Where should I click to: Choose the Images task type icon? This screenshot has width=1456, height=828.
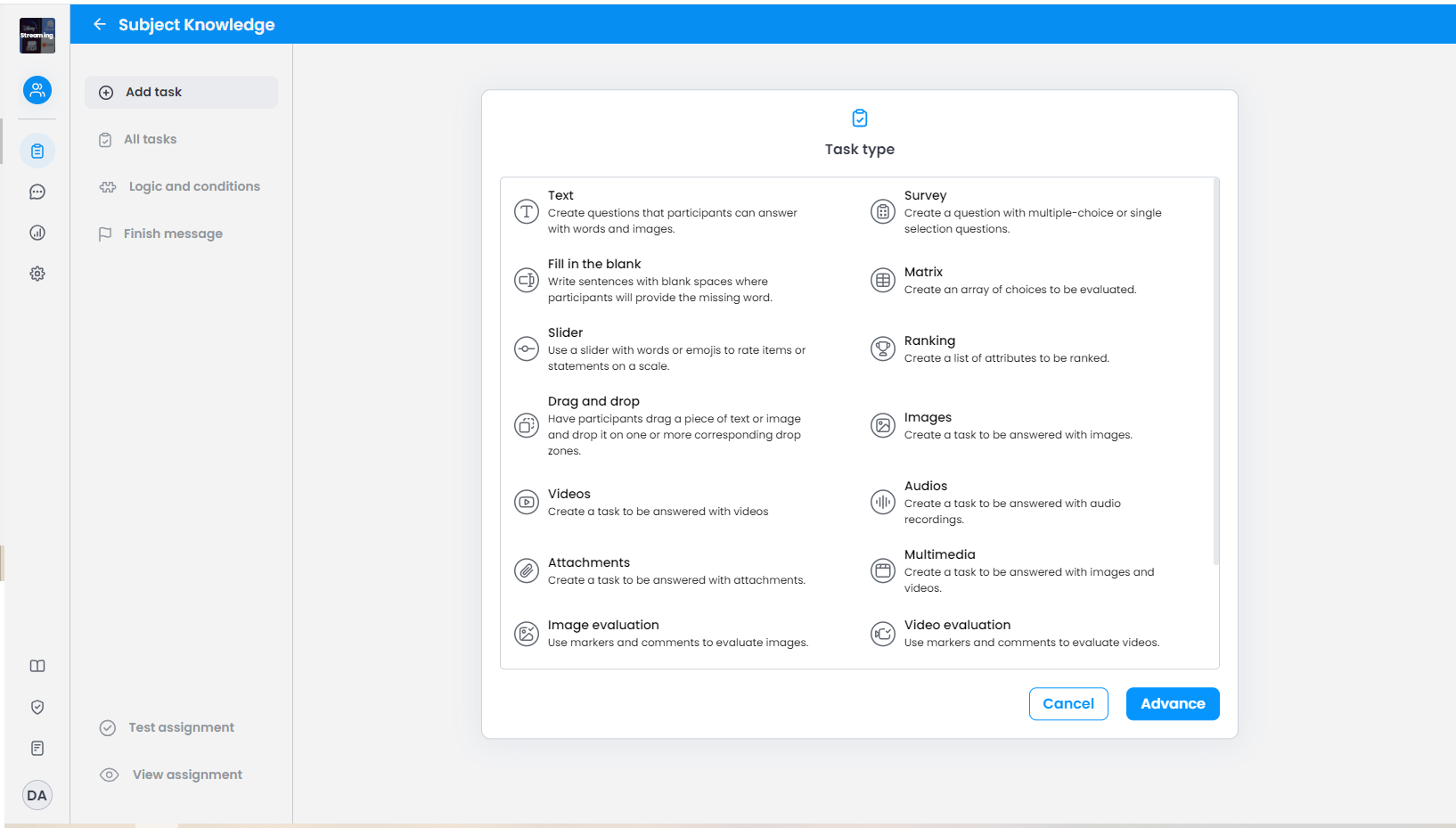[883, 425]
